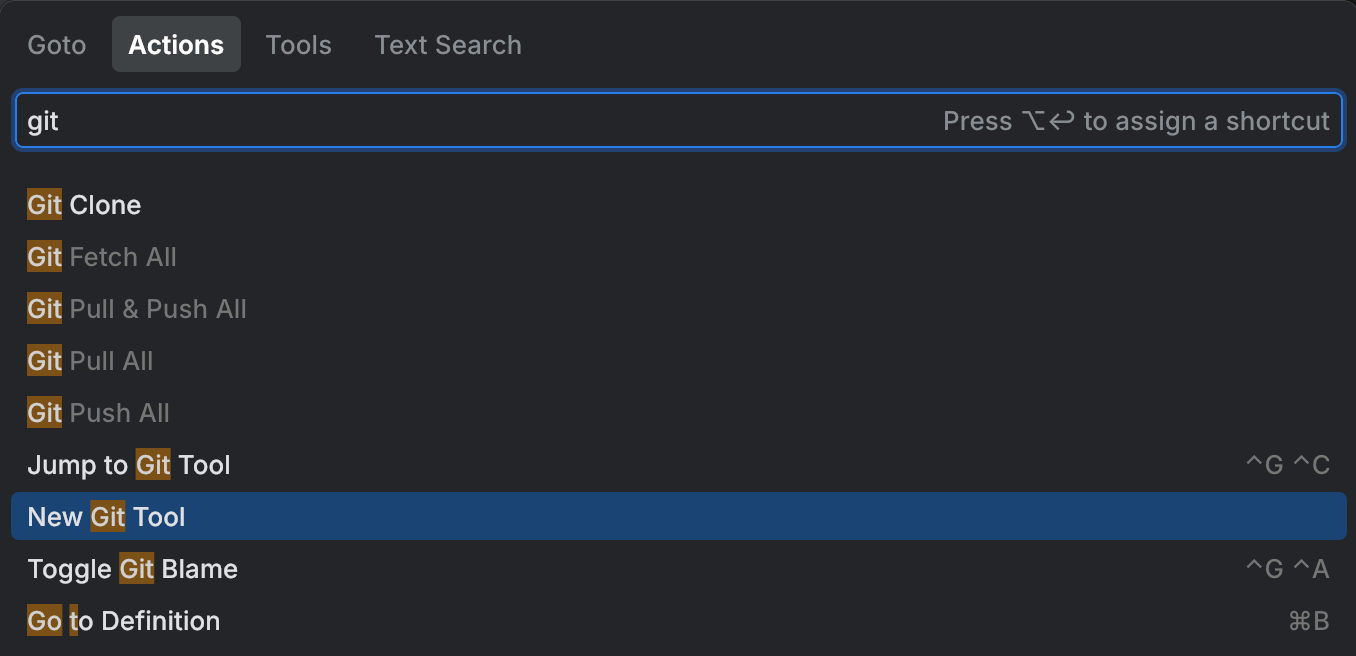Choose Git Pull & Push All
The image size is (1356, 656).
pos(136,308)
